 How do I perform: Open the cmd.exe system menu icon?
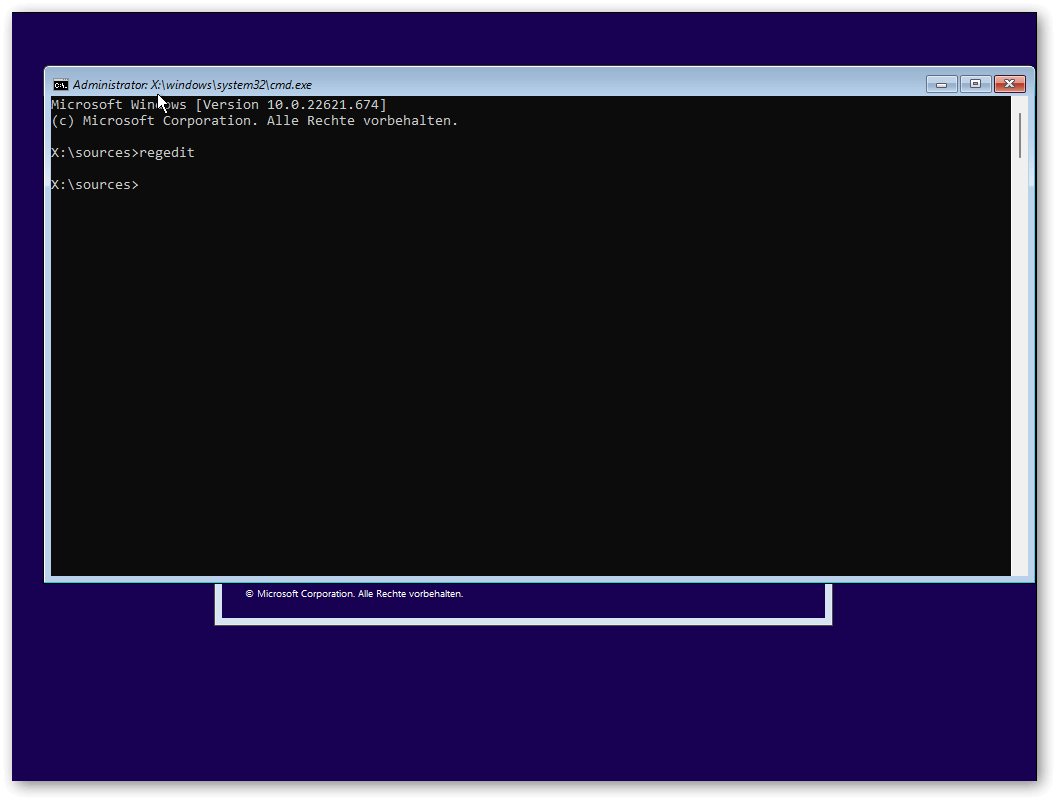[x=61, y=85]
